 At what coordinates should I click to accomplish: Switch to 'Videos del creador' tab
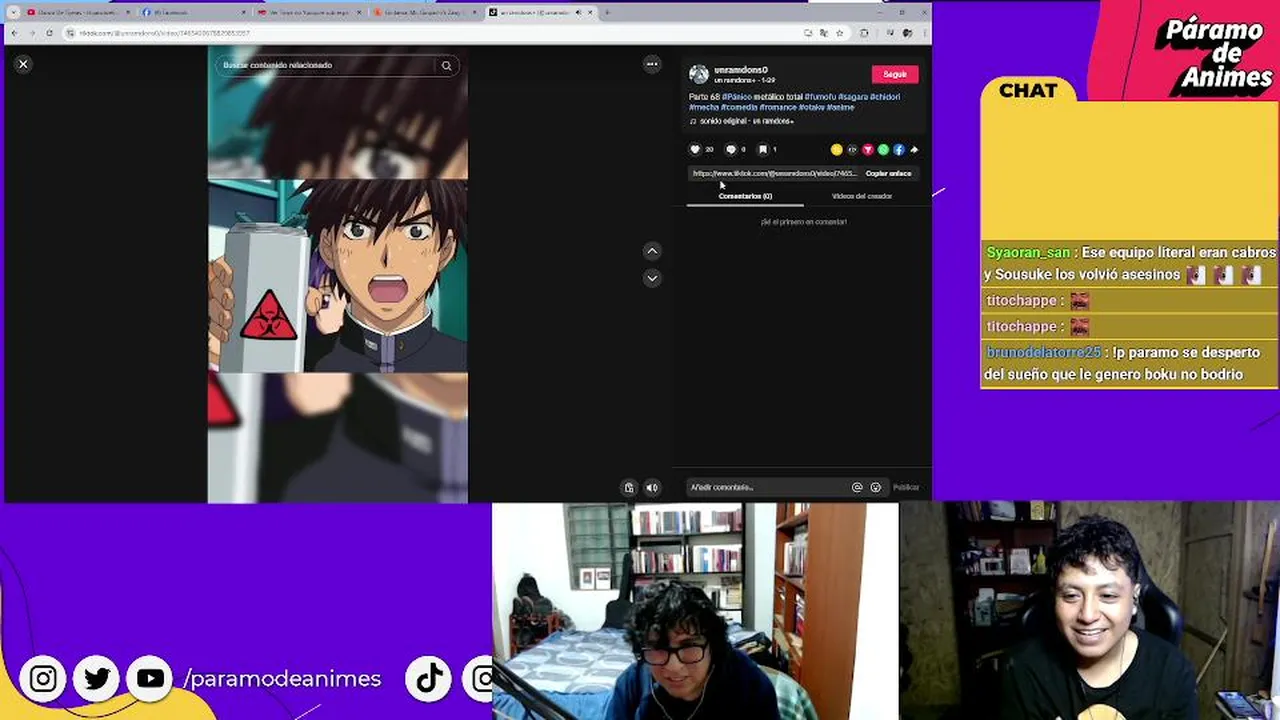tap(862, 196)
